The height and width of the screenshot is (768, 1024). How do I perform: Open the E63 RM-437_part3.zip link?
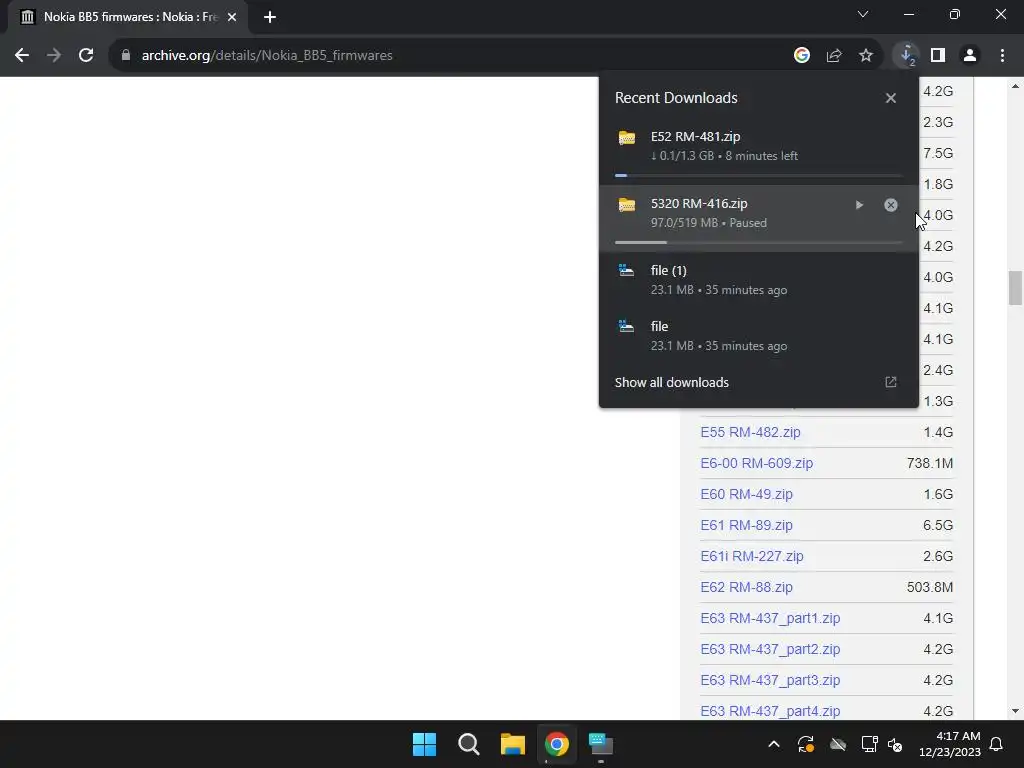coord(770,680)
